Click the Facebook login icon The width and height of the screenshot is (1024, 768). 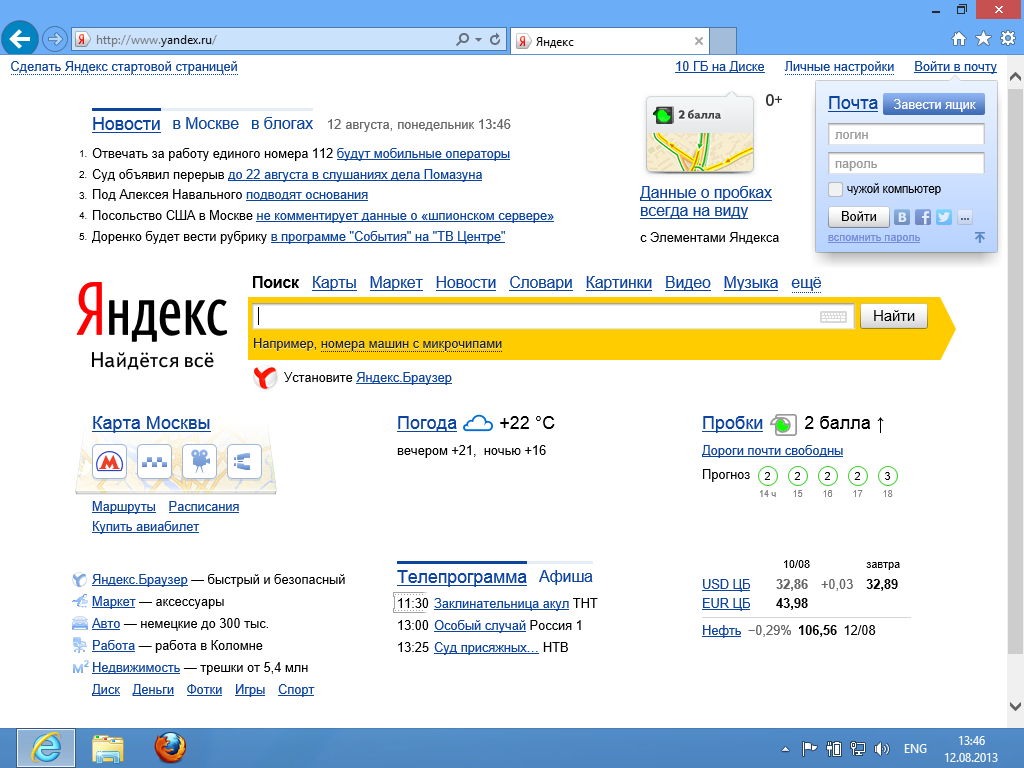[923, 217]
